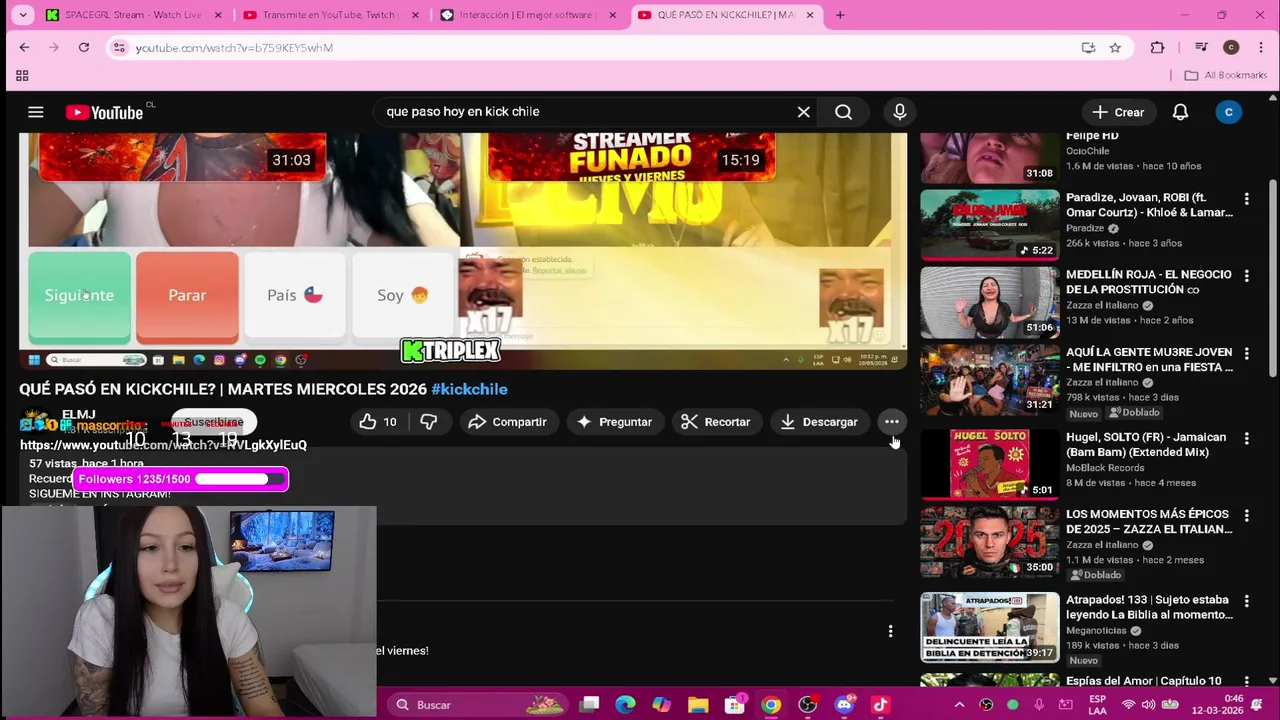Open Chrome extensions puzzle icon
Viewport: 1280px width, 720px height.
point(1158,47)
